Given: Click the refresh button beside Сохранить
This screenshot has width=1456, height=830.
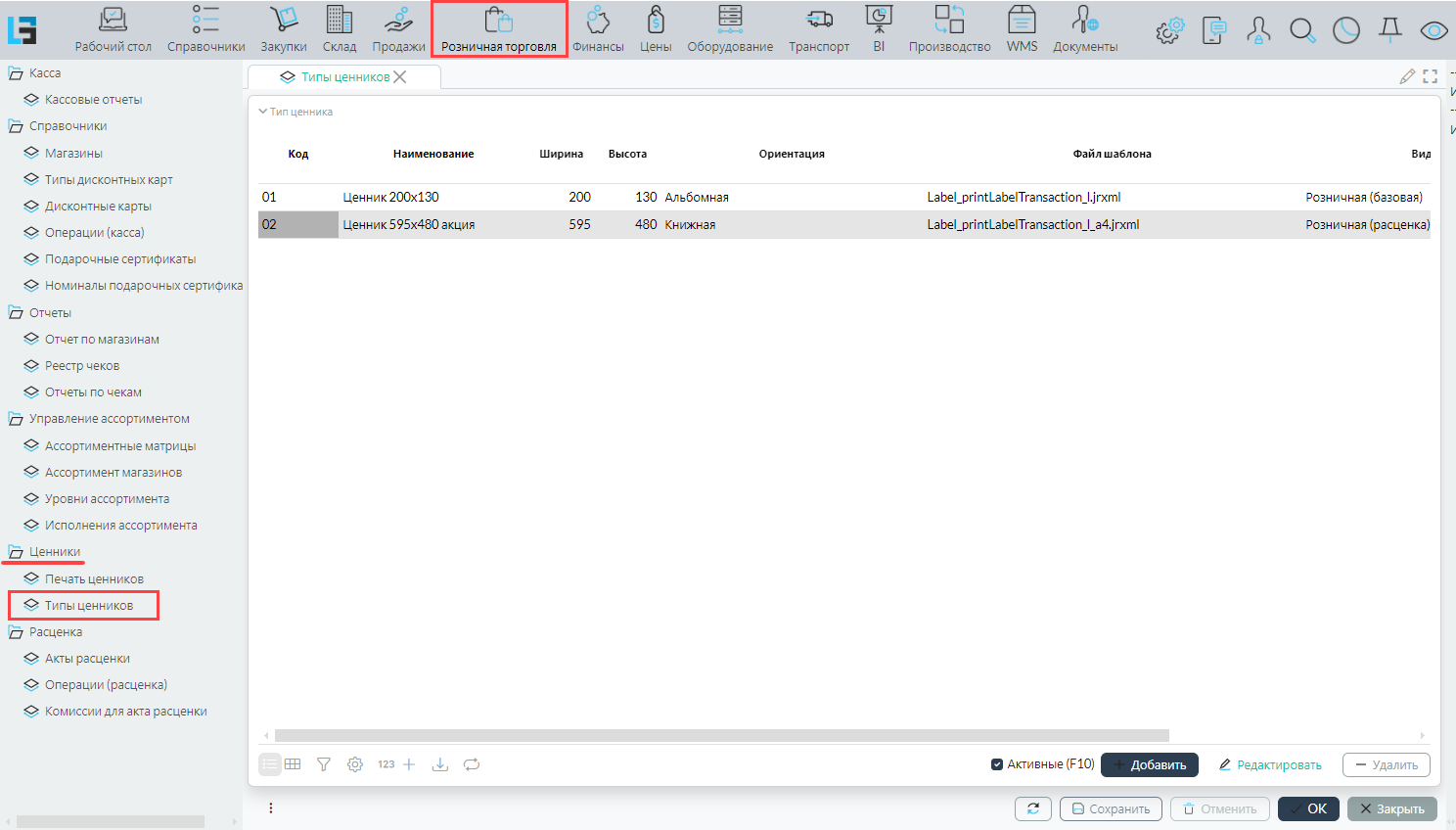Looking at the screenshot, I should click(x=1032, y=808).
